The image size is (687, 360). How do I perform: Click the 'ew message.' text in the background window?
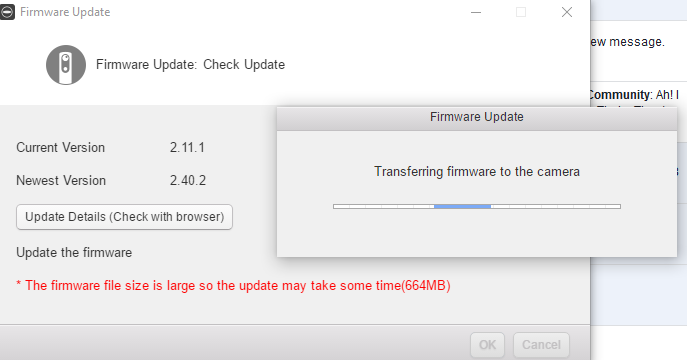pos(627,42)
